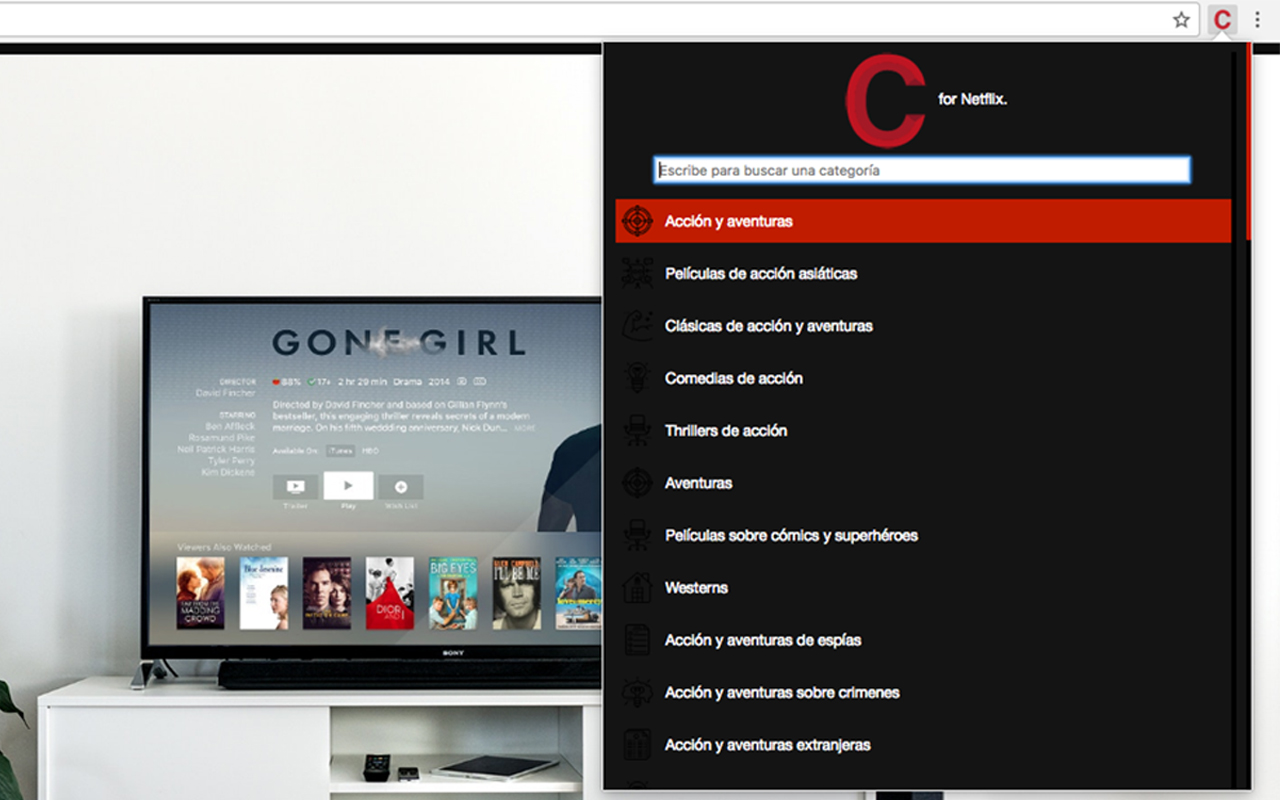Select the Acción y aventuras category

coord(923,221)
